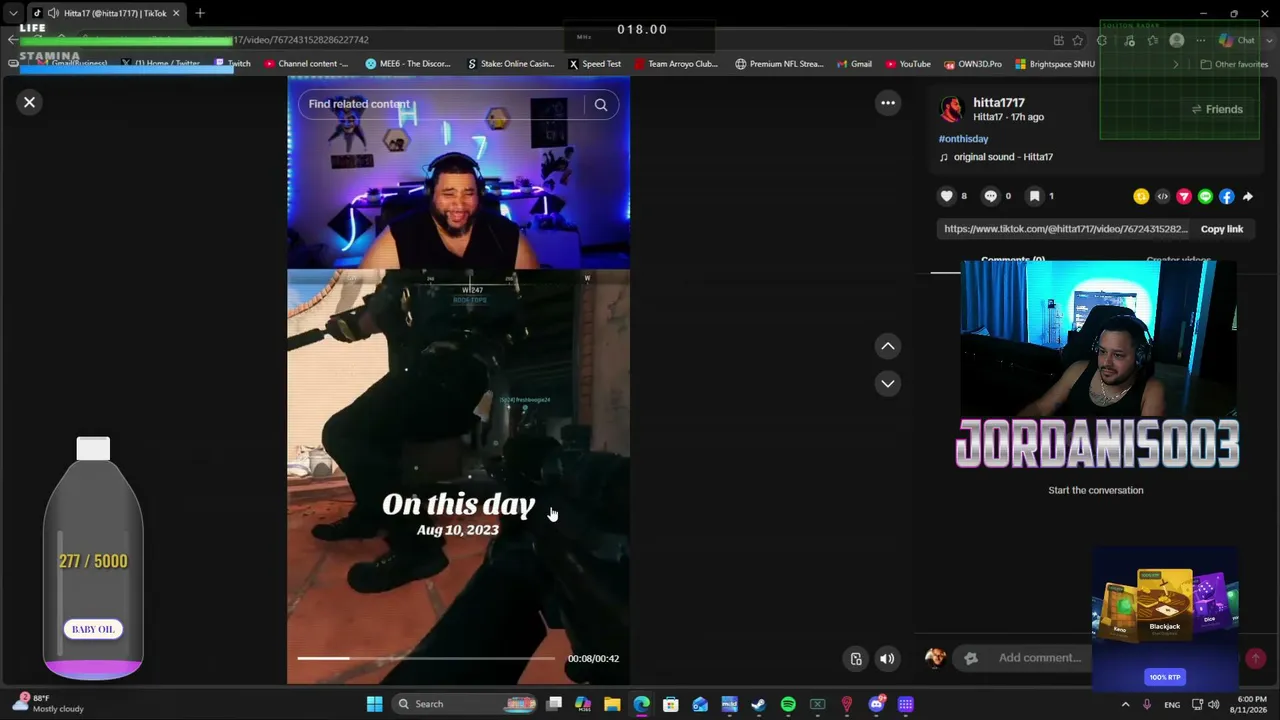Go to the previous video with up chevron
Screen dimensions: 1280x720
887,346
